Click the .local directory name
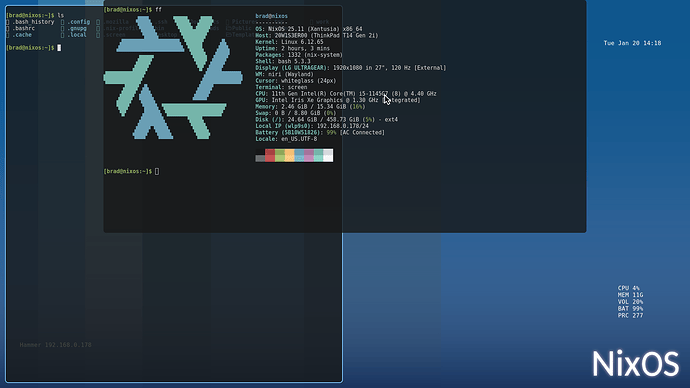This screenshot has width=690, height=388. (x=77, y=35)
